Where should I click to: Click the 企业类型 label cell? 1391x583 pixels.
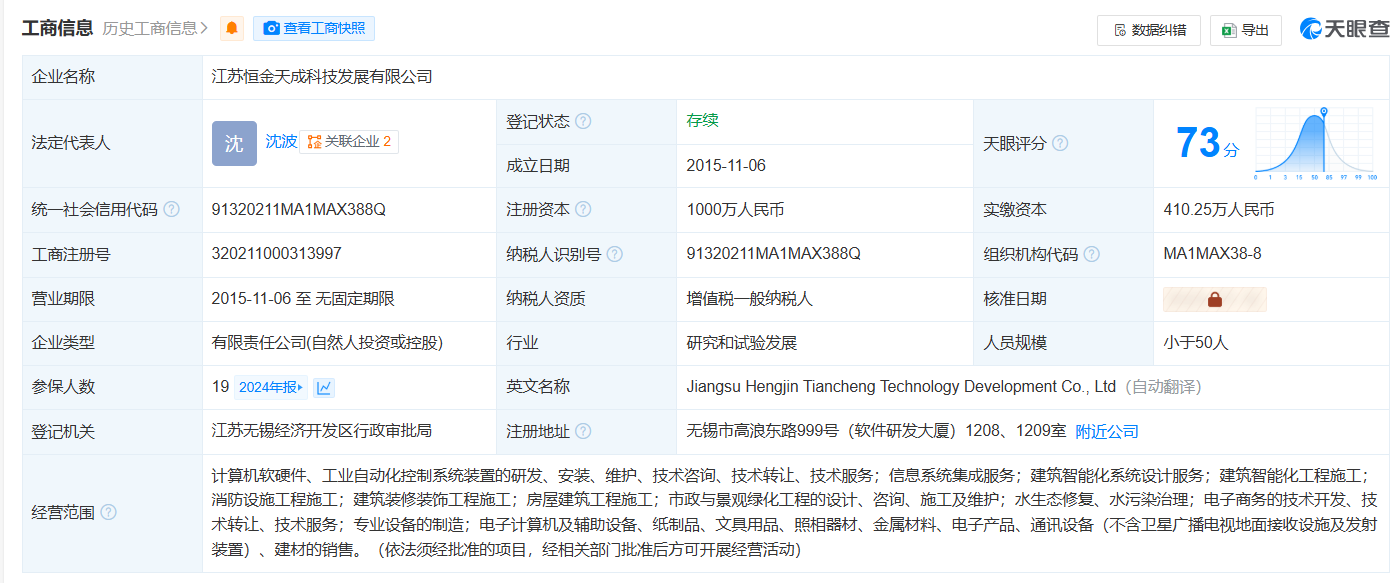112,343
